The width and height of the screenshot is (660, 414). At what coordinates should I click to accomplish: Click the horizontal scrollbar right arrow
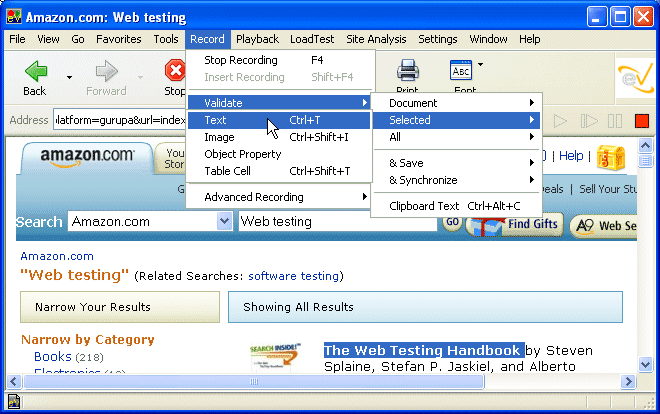tap(628, 382)
